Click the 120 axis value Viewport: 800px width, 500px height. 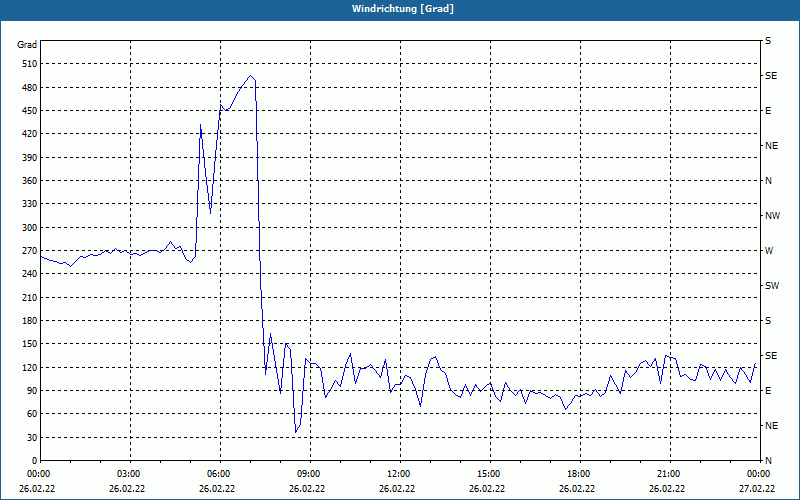point(30,367)
